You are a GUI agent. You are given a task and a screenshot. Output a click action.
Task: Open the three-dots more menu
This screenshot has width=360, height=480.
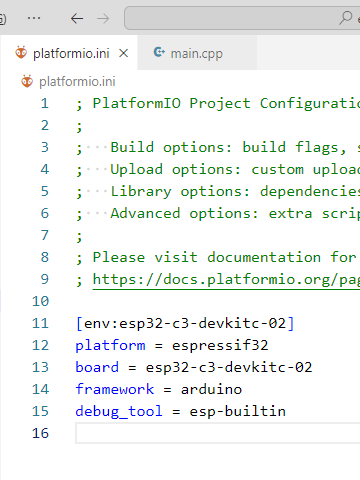point(34,18)
